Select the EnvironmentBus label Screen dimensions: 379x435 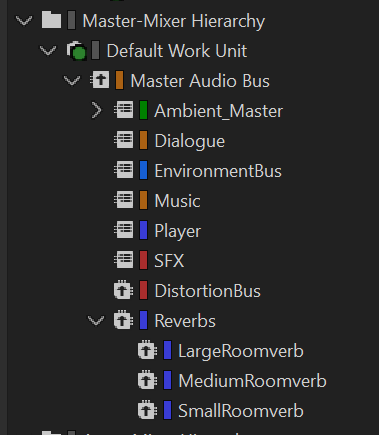click(218, 171)
